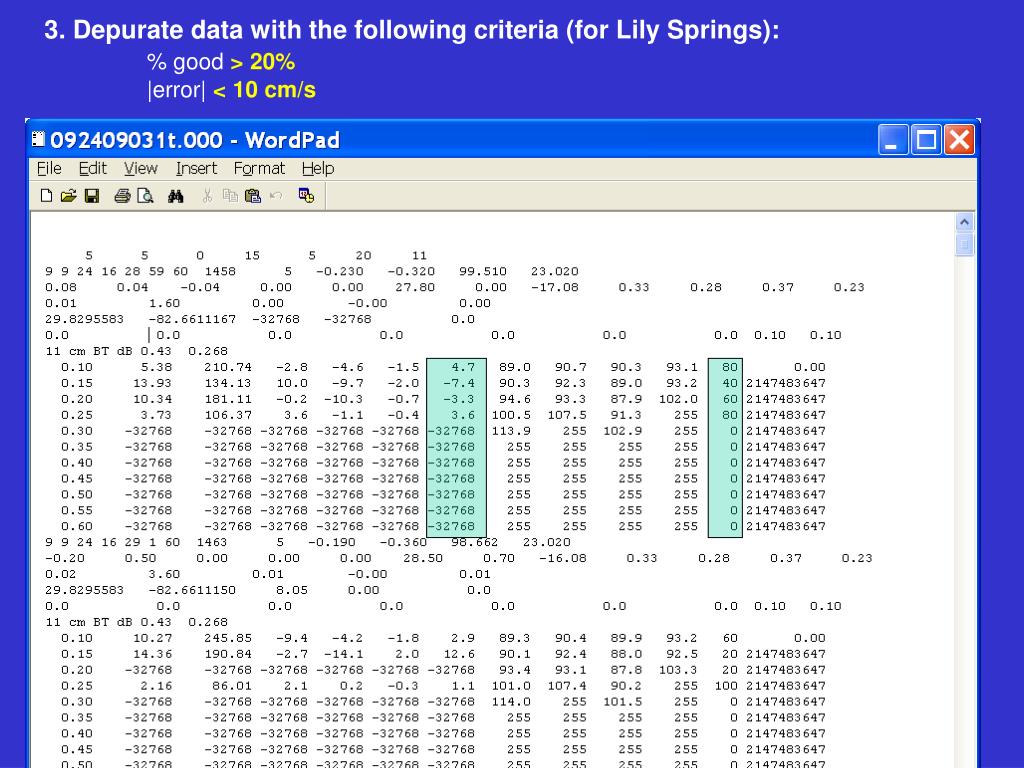Click the value 27.80
The image size is (1024, 768).
(415, 287)
